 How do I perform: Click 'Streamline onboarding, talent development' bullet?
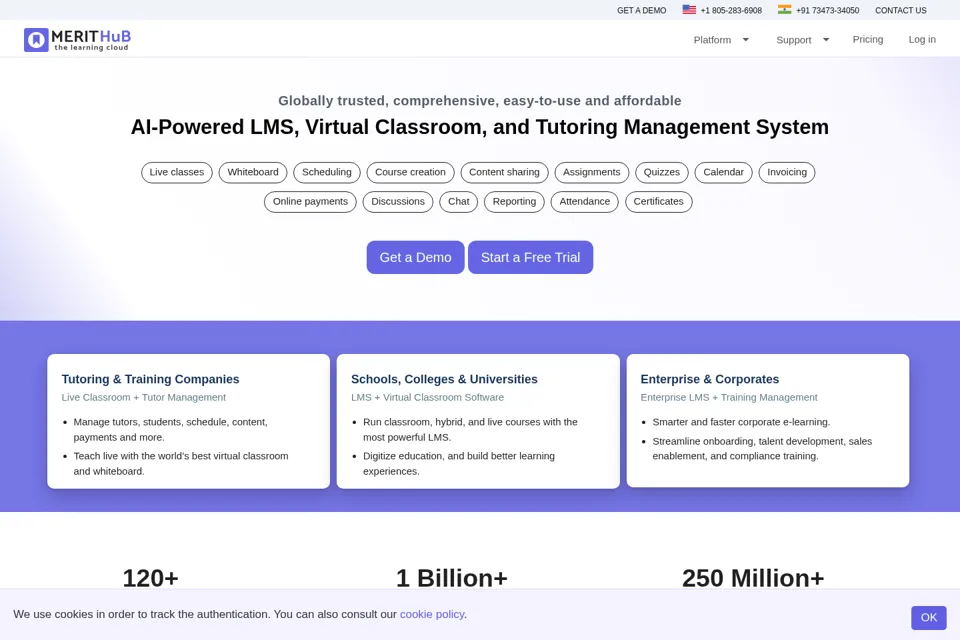coord(762,448)
